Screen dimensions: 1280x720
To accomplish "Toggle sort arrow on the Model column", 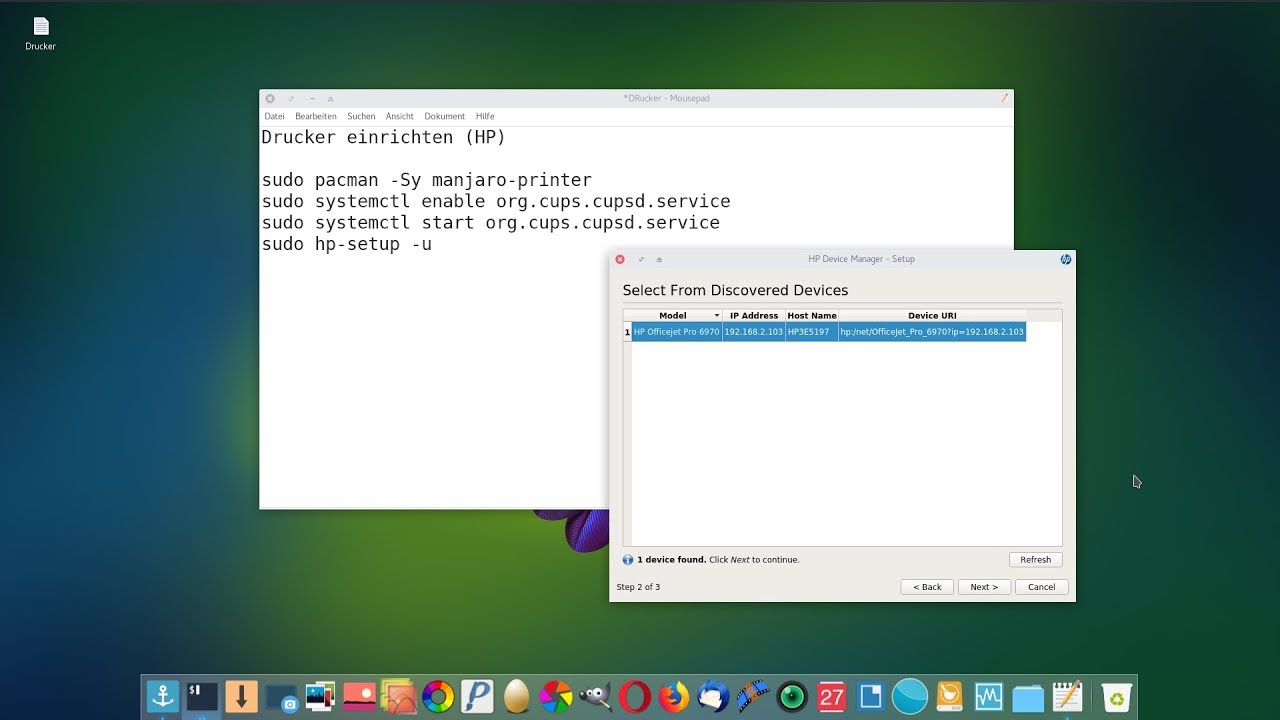I will pos(716,316).
